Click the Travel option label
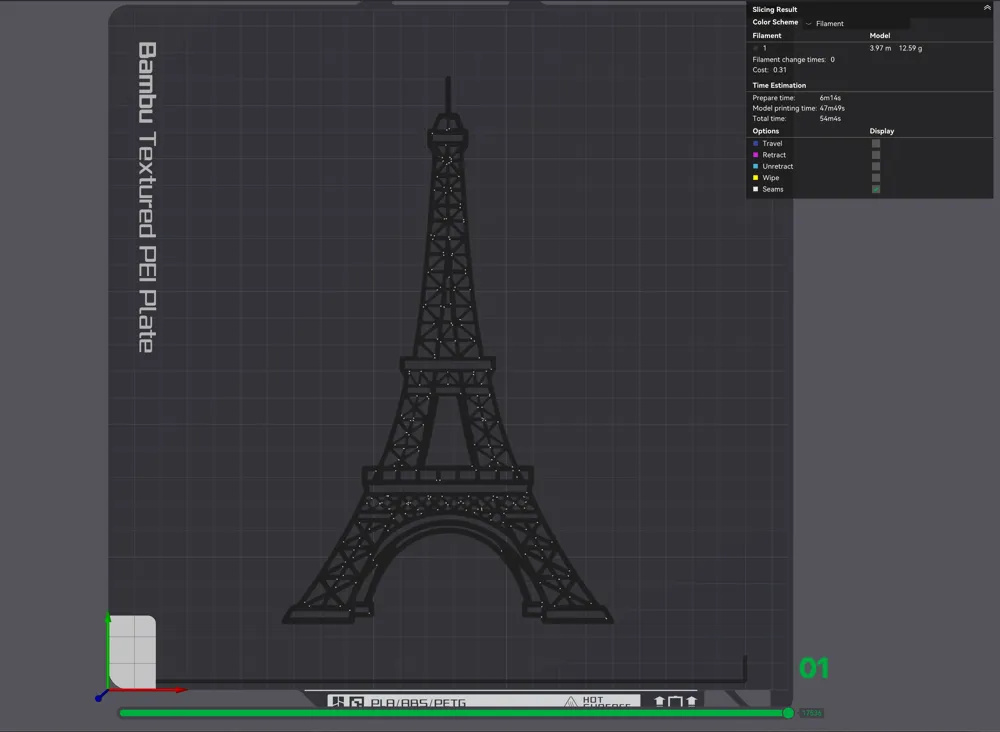This screenshot has height=732, width=1000. (x=772, y=143)
